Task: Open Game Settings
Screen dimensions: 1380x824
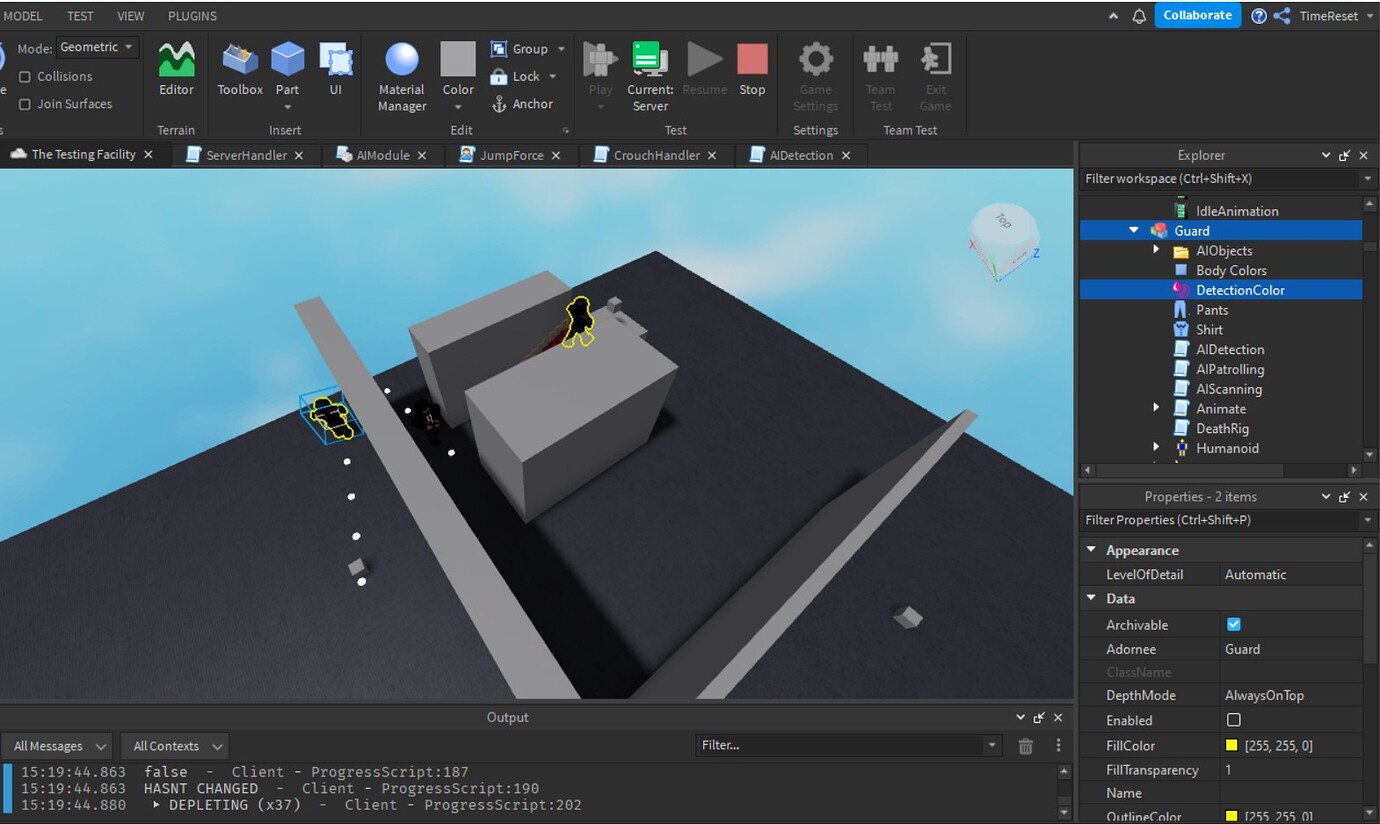Action: pos(816,70)
